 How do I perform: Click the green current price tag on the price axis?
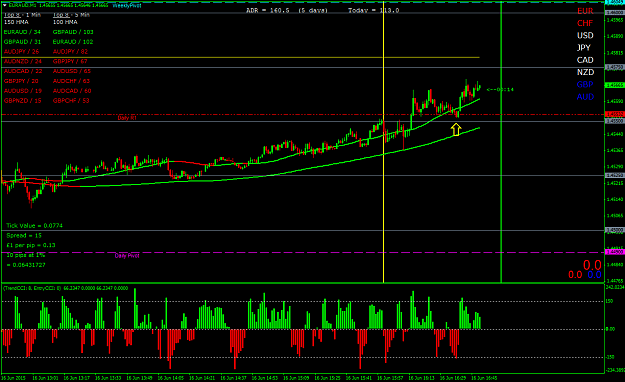(614, 85)
